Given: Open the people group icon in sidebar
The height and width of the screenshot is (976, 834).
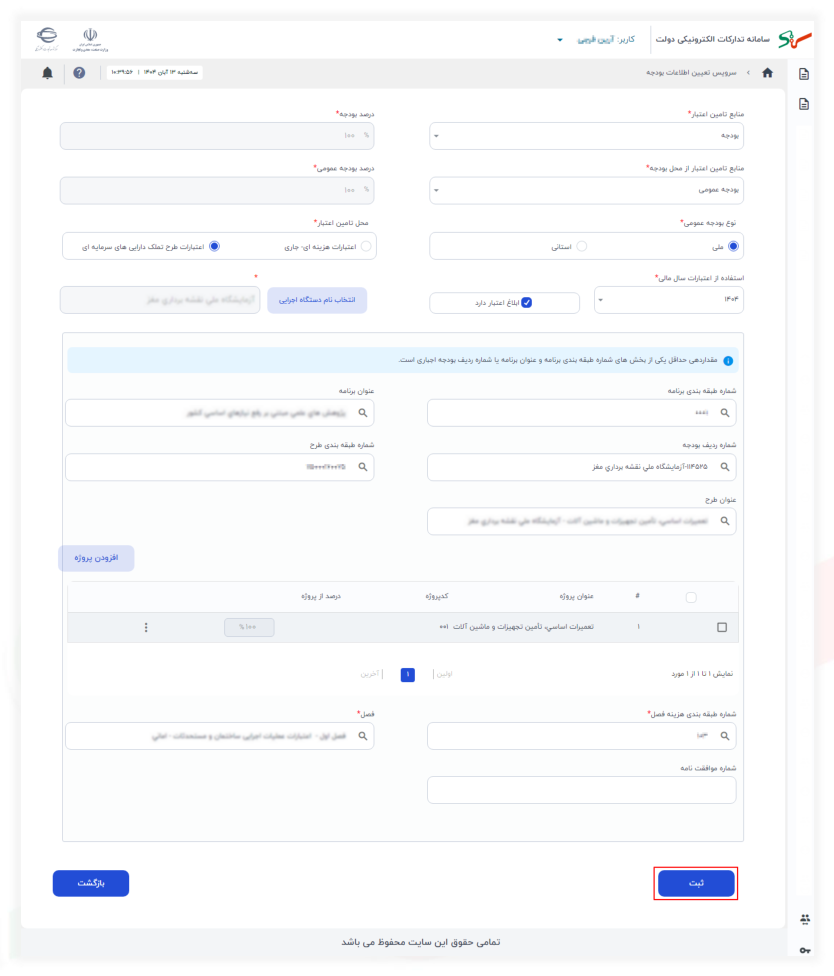Looking at the screenshot, I should tap(805, 919).
